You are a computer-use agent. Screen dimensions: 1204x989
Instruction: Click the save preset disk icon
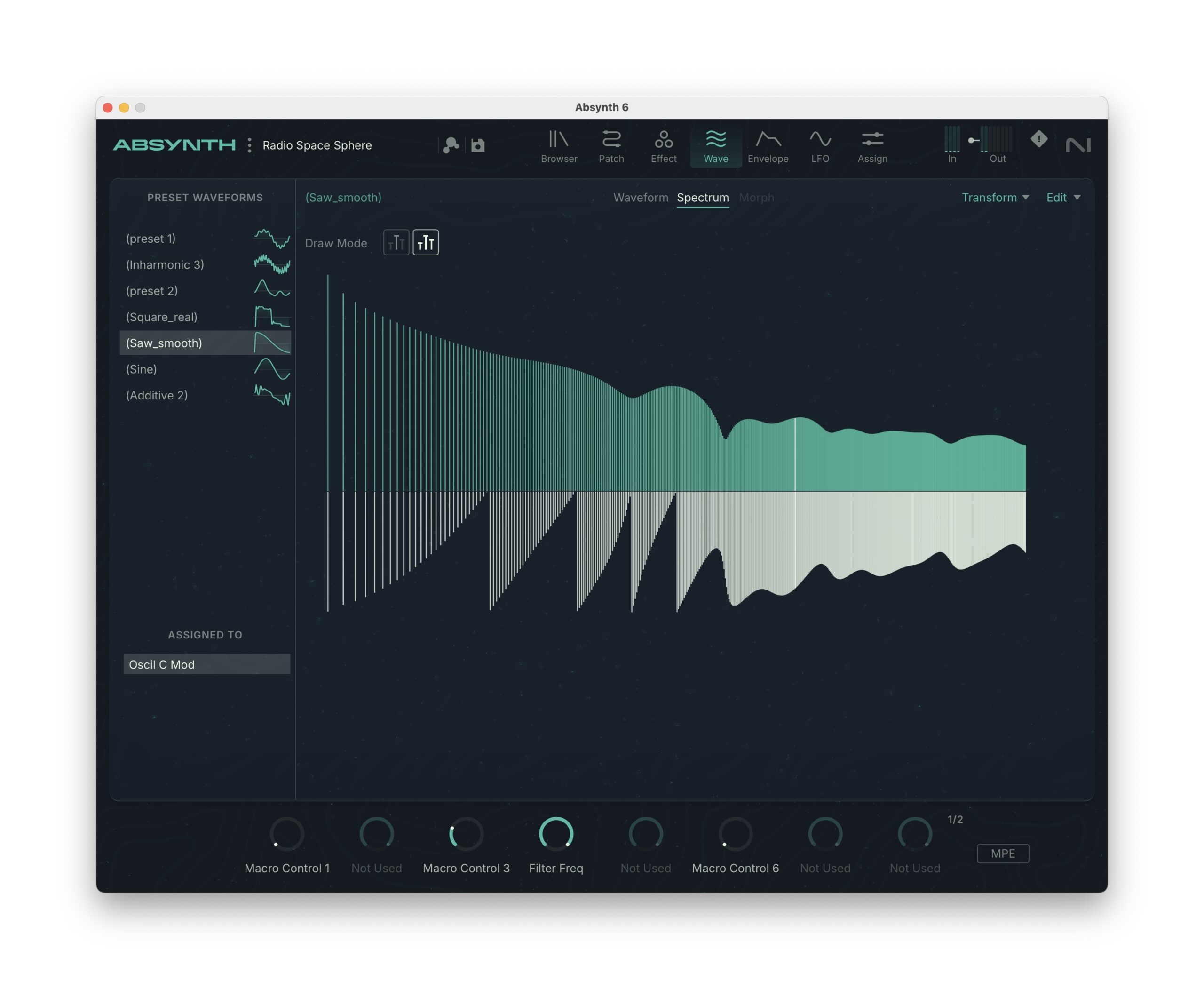(478, 145)
